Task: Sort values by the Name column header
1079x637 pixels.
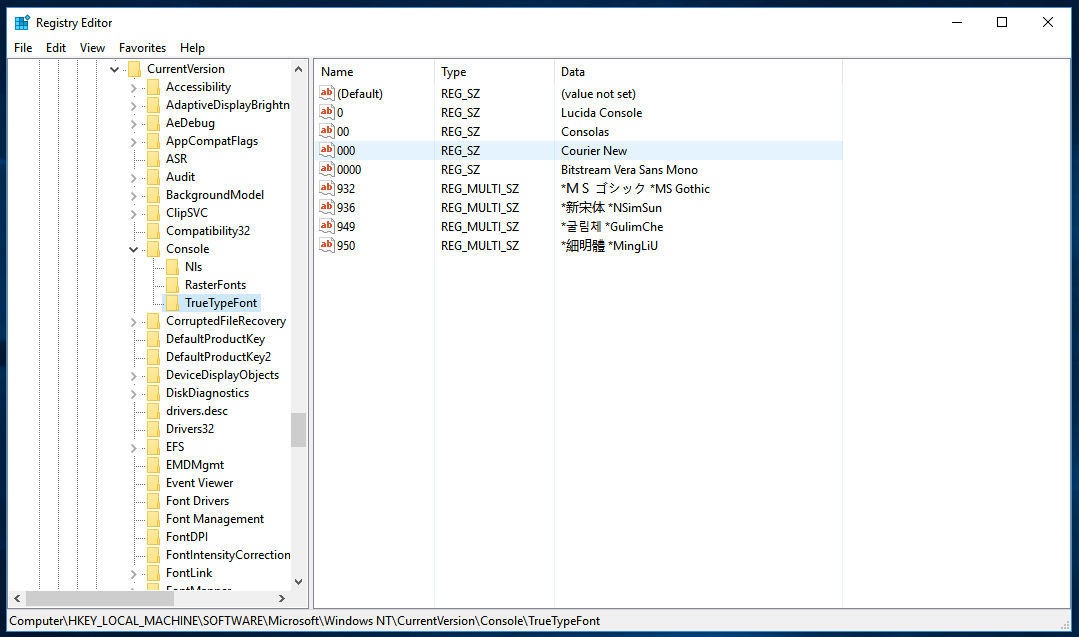Action: click(374, 72)
